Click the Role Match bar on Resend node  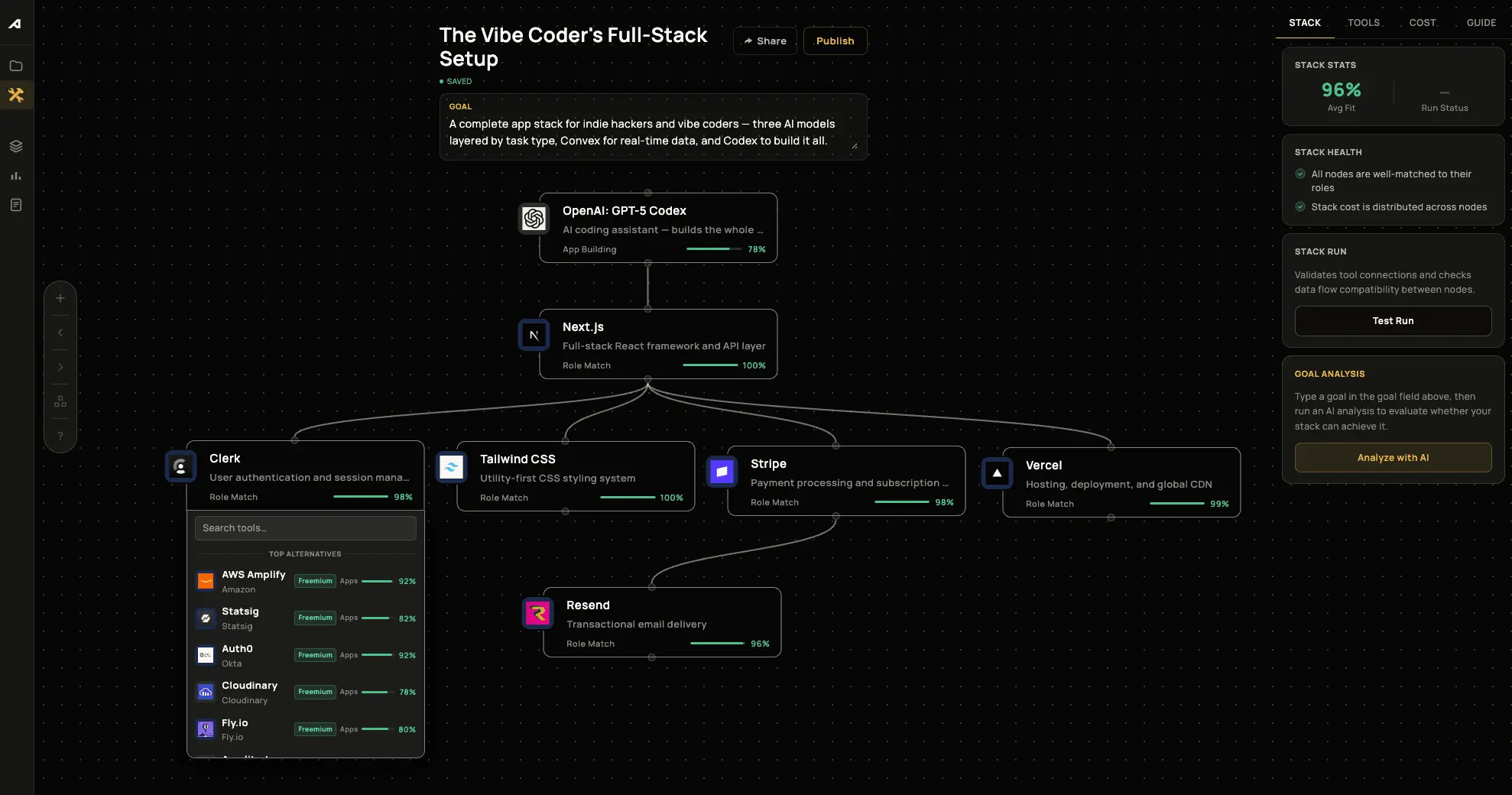[x=718, y=644]
